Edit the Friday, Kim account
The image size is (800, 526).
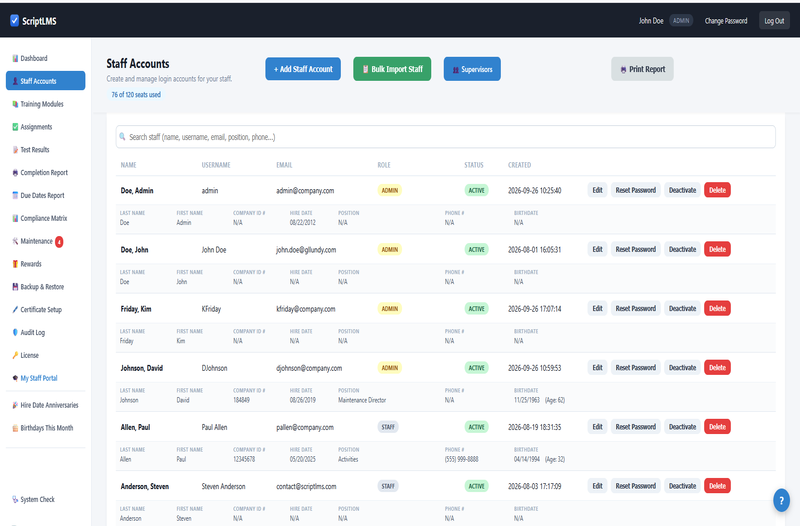[597, 308]
